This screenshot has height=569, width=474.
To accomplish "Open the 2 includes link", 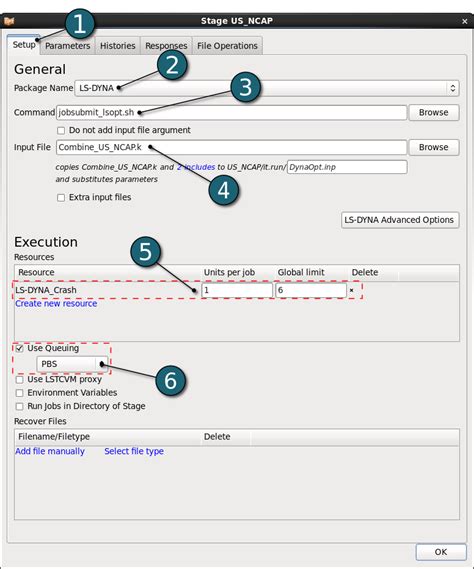I will point(196,167).
